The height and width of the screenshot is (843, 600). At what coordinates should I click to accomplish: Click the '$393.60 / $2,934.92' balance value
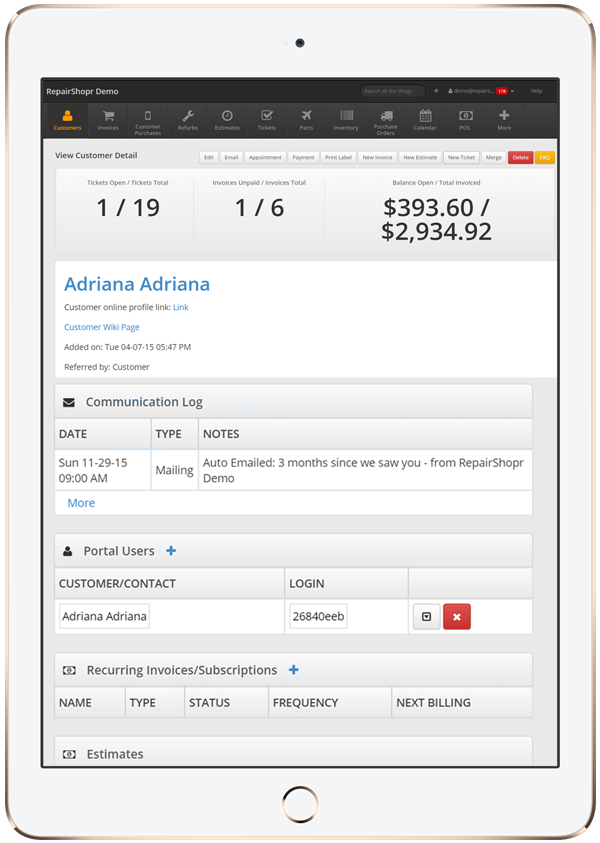tap(436, 219)
